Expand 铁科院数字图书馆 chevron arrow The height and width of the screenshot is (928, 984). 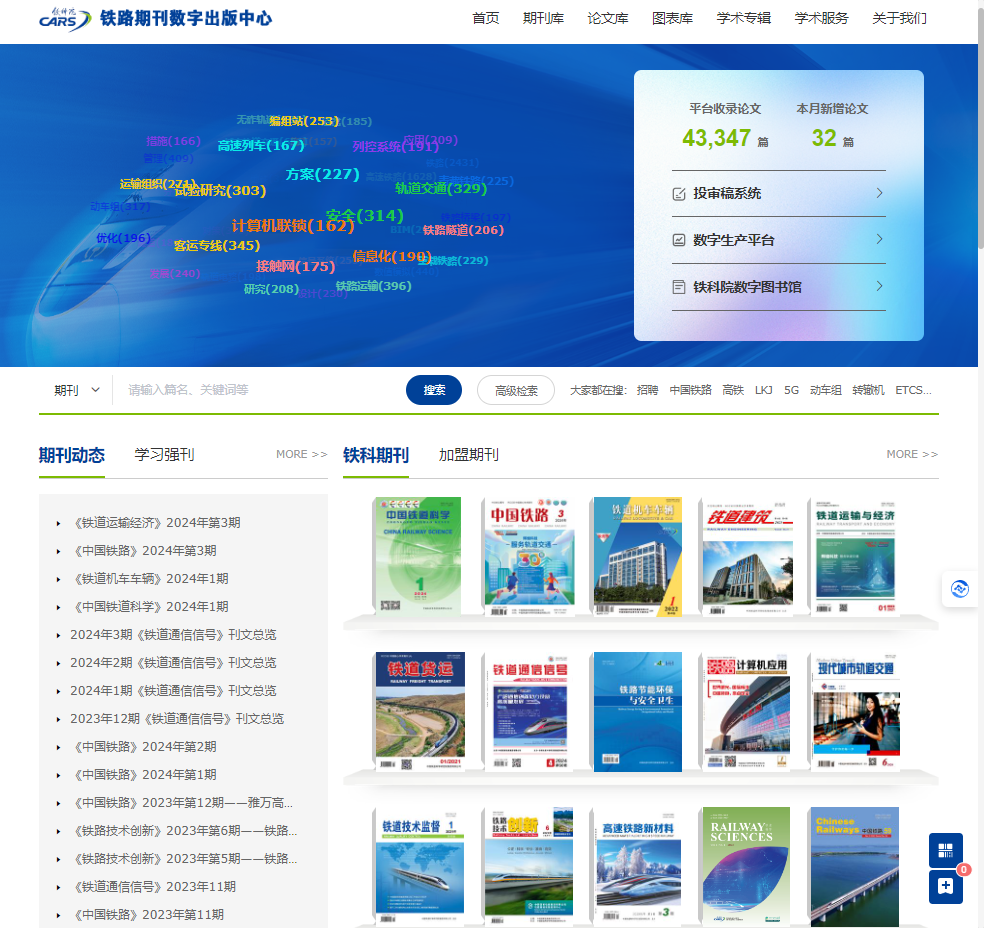pos(879,286)
